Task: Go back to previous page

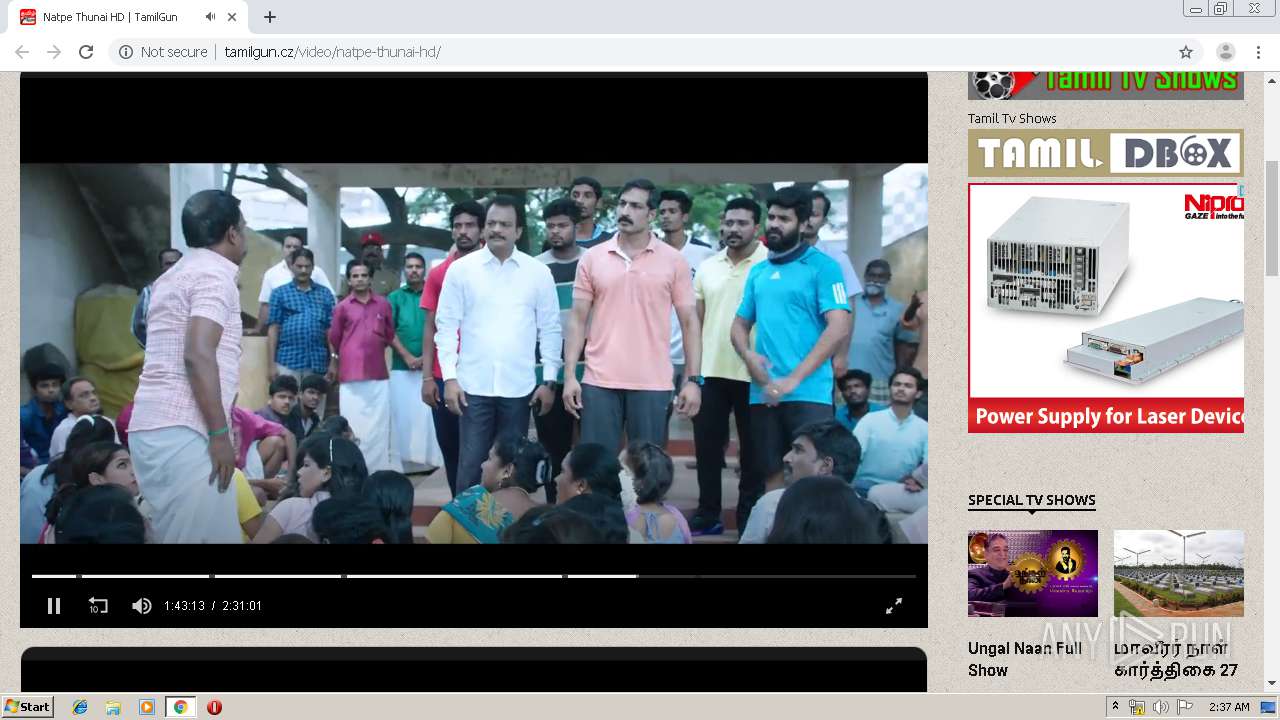Action: [22, 52]
